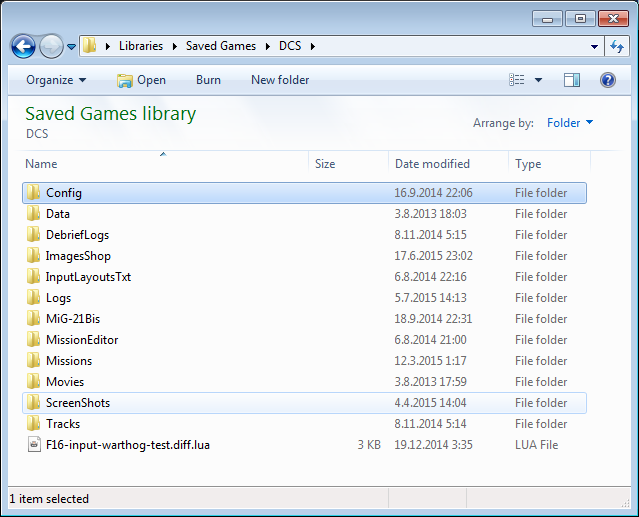Sort by Date modified column header

click(448, 163)
